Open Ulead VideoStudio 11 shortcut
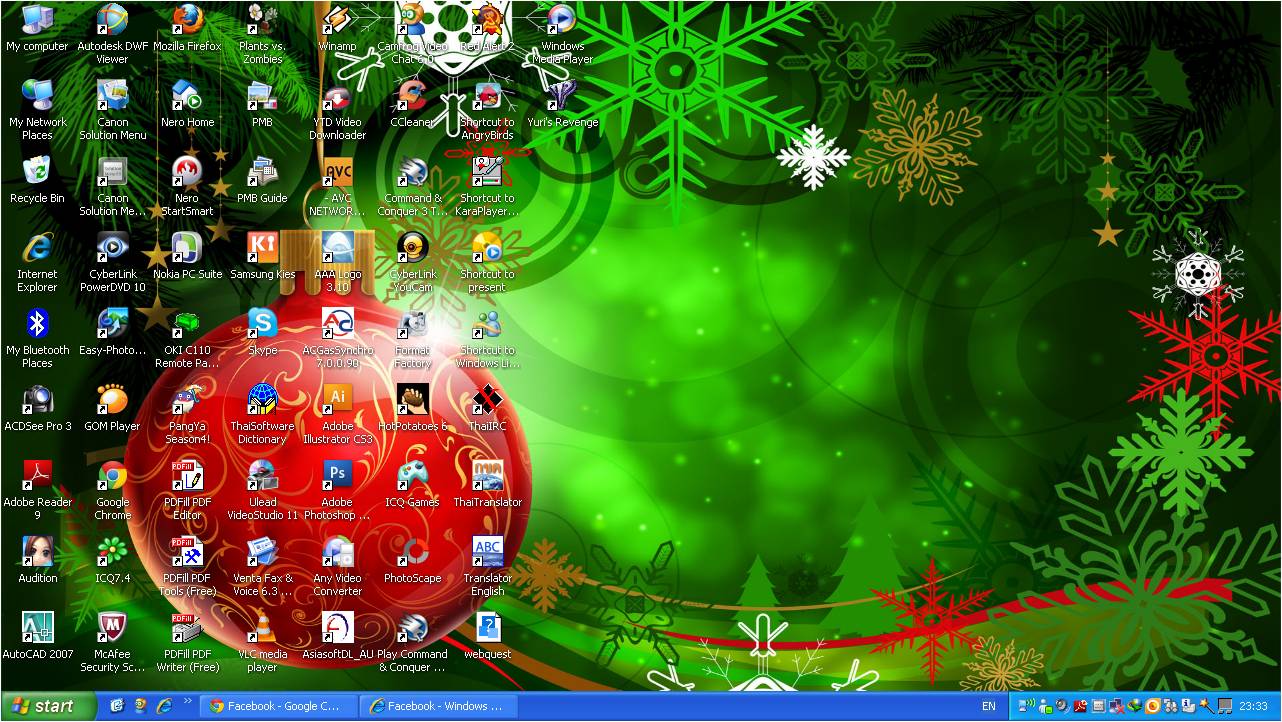 click(x=262, y=490)
